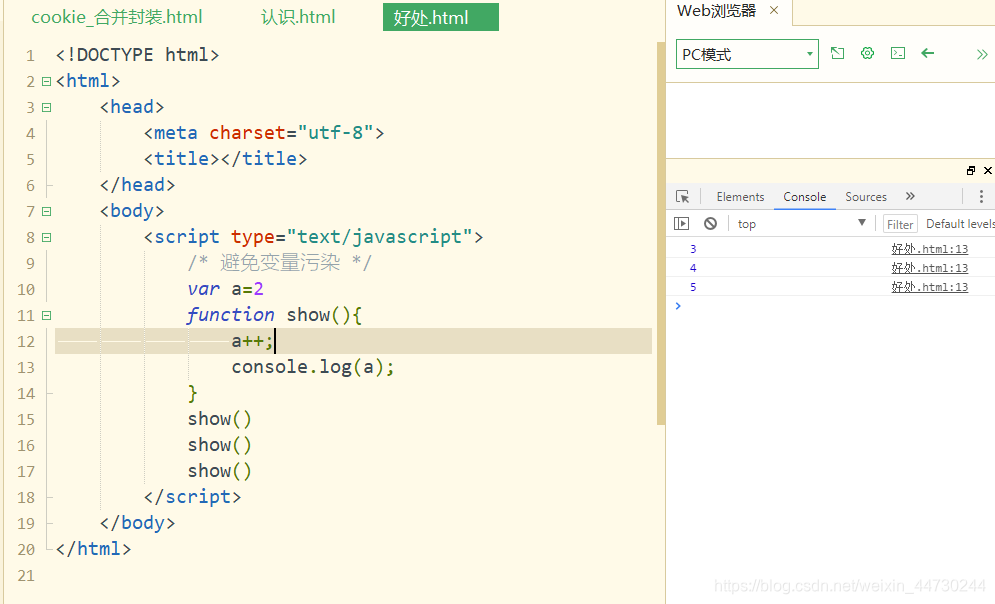Toggle the devtools console icon in browser toolbar

coord(898,53)
